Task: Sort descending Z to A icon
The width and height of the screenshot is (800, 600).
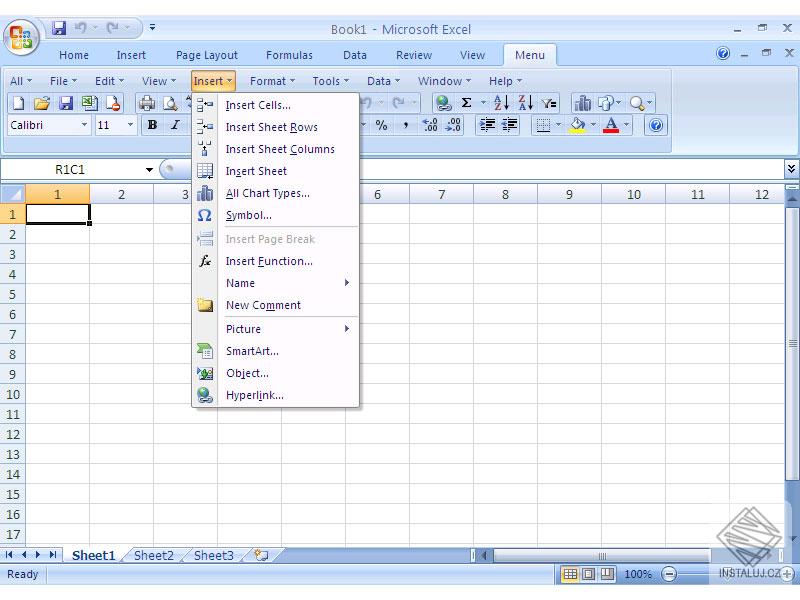Action: pos(526,103)
